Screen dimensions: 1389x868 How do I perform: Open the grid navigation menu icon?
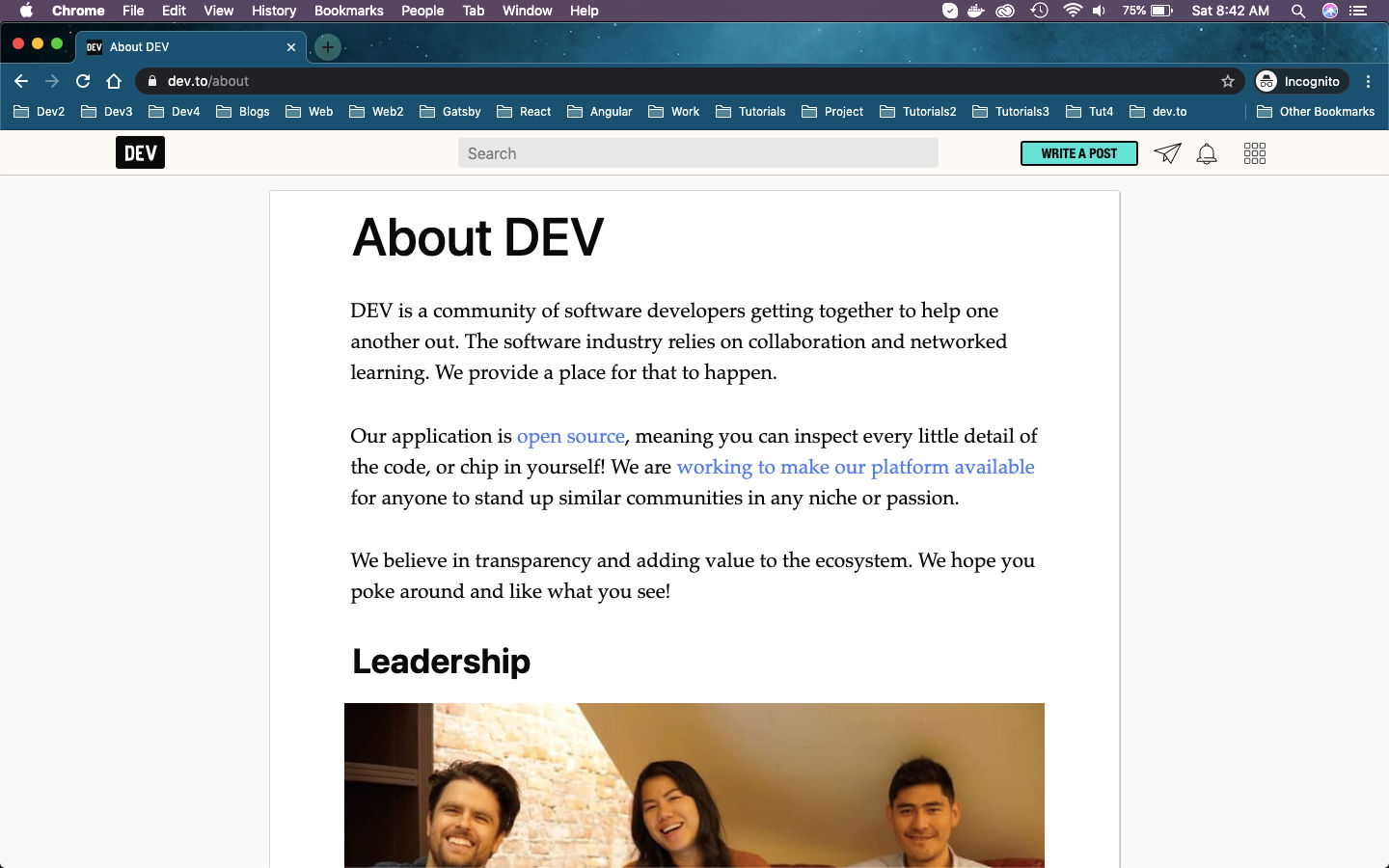(x=1255, y=153)
